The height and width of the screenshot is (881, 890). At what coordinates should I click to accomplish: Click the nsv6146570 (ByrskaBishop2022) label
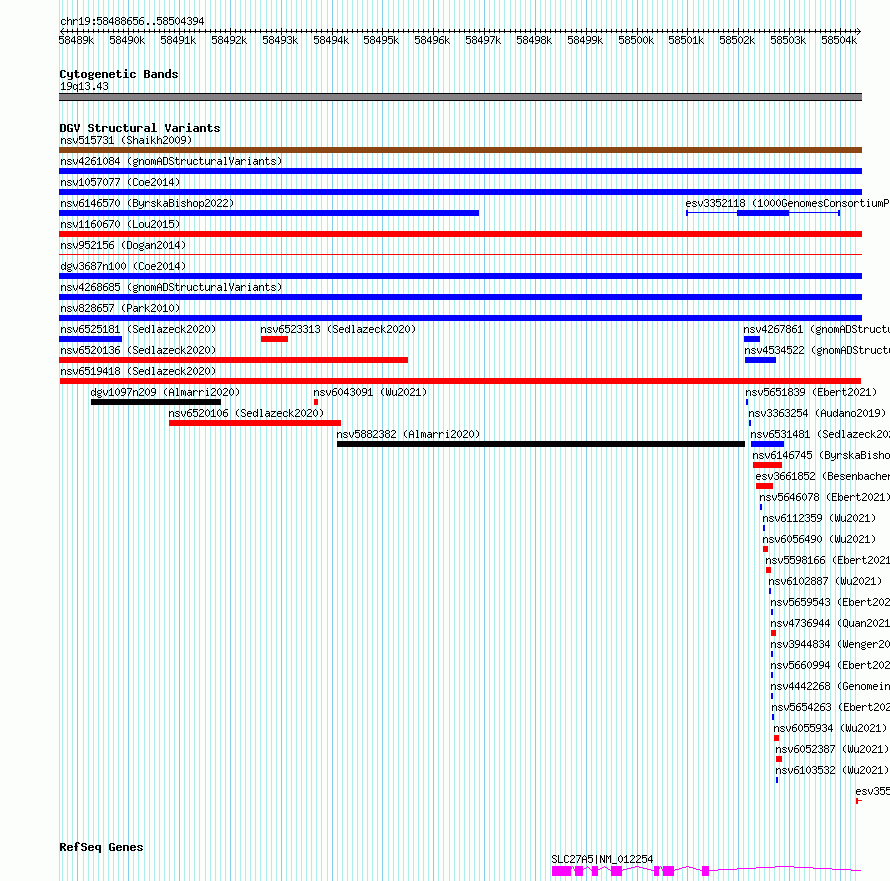[x=147, y=203]
